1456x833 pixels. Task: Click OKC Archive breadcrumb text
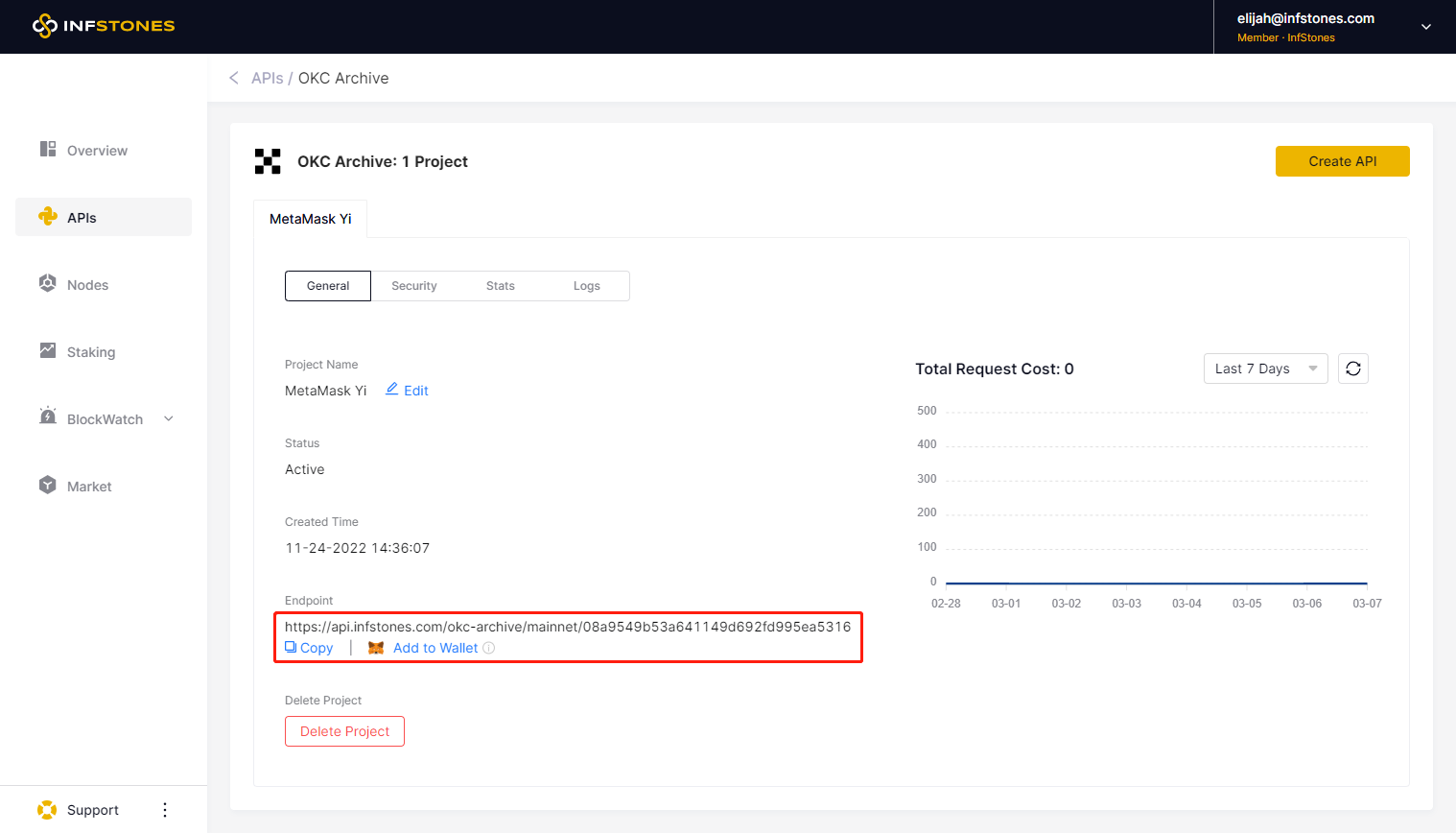click(x=343, y=78)
